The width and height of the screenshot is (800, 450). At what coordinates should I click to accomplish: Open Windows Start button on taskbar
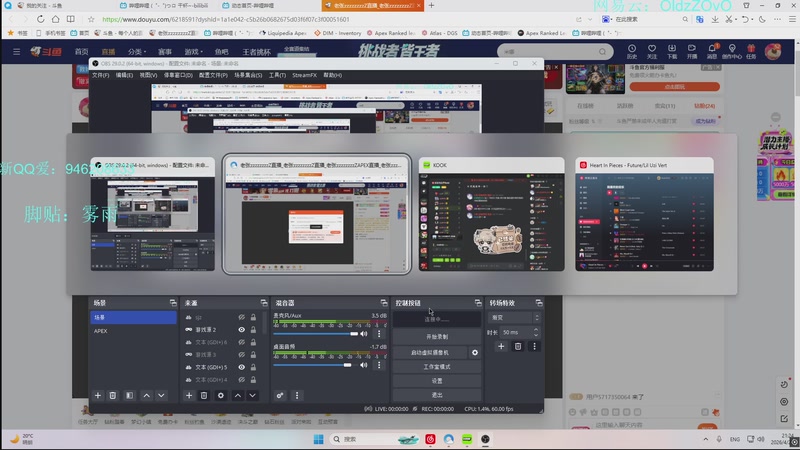pyautogui.click(x=318, y=439)
